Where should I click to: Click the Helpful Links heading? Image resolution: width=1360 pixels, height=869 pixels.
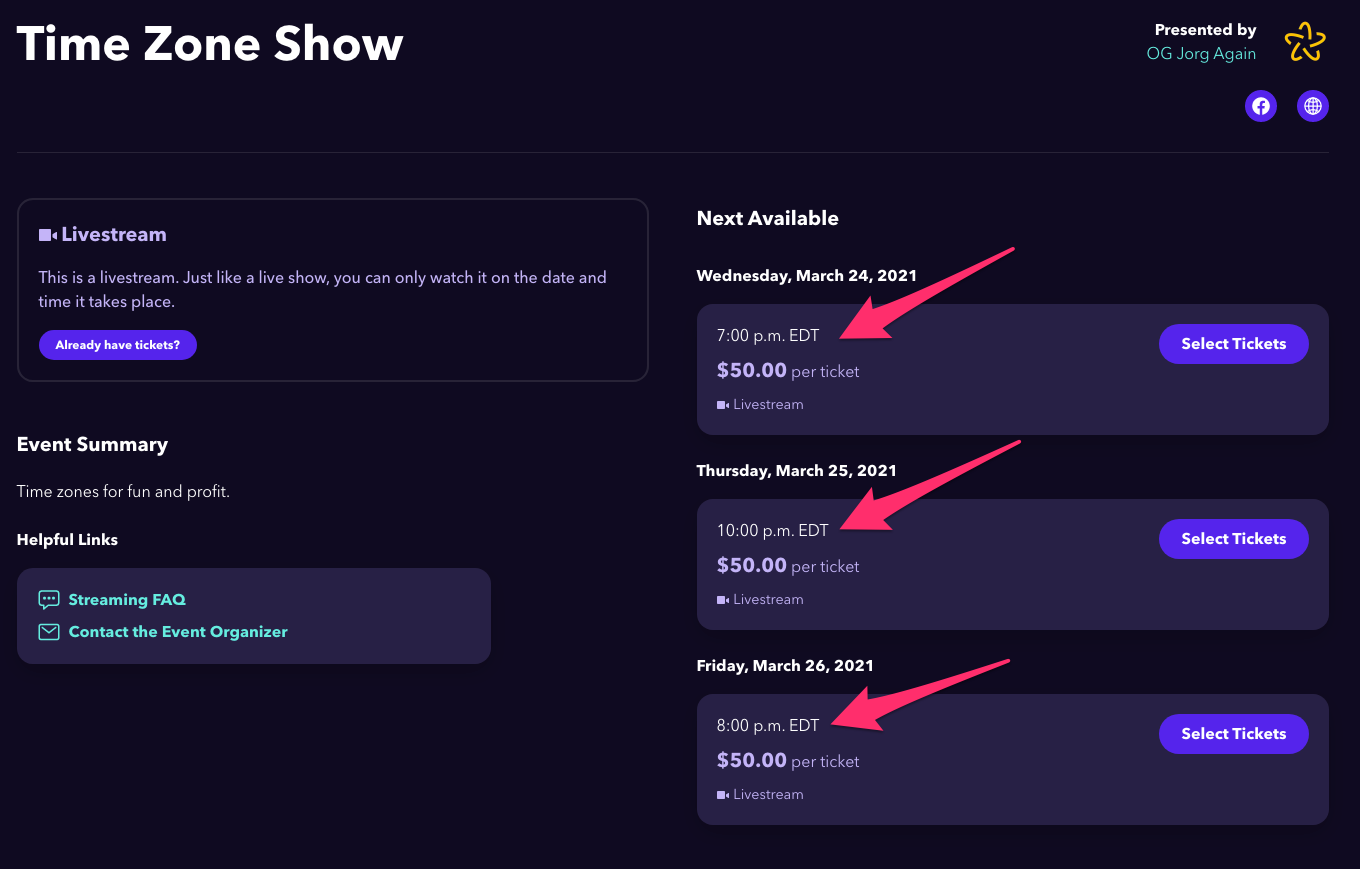click(67, 540)
